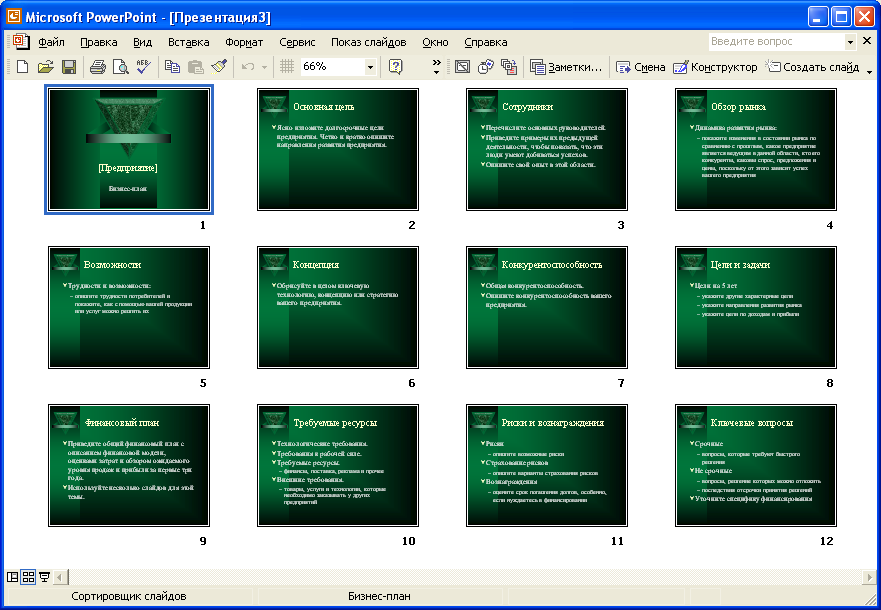Image resolution: width=881 pixels, height=610 pixels.
Task: Open the Заметки speaker notes button
Action: 566,67
